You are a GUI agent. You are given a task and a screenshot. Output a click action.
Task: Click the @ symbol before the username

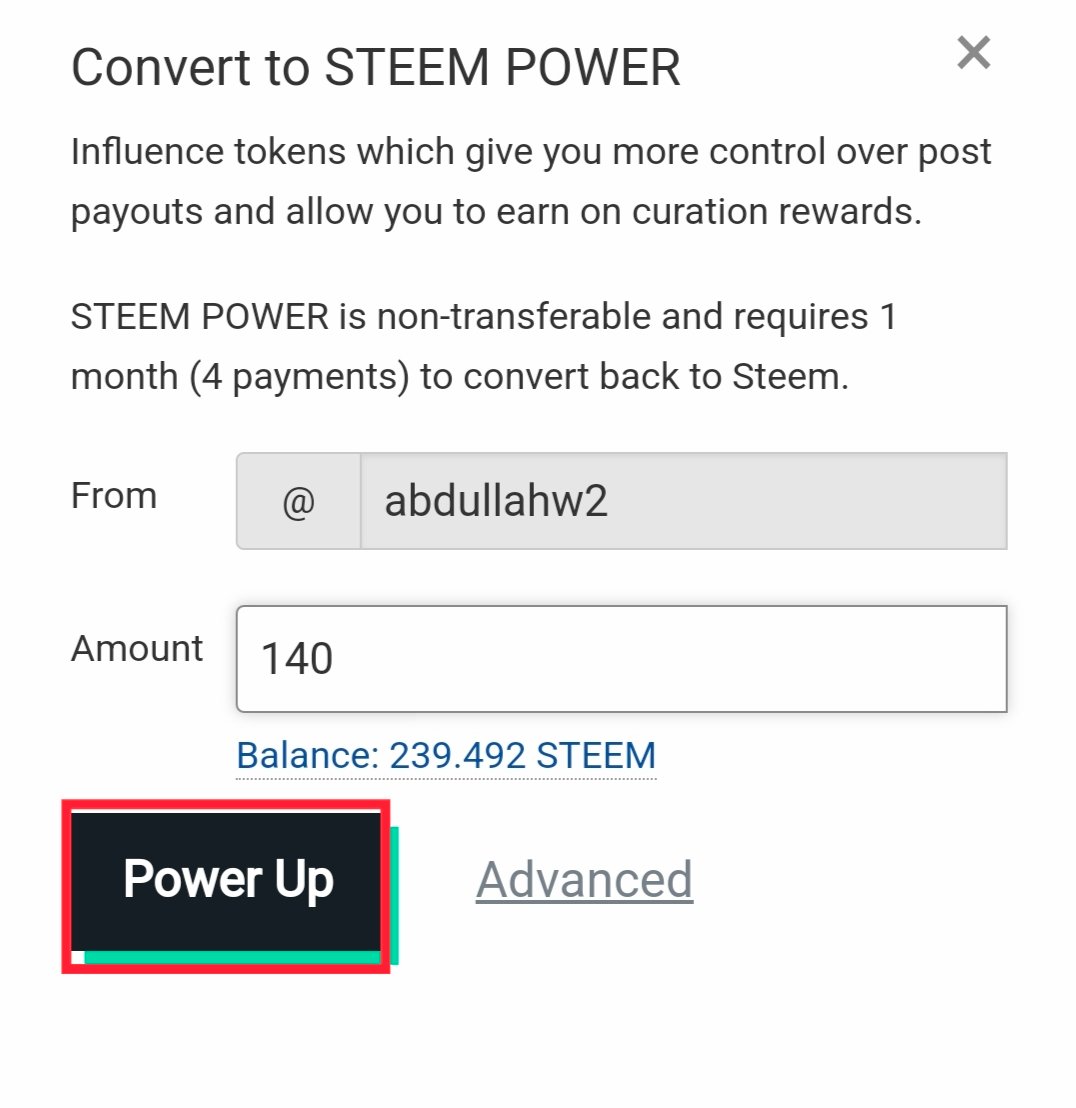(298, 502)
